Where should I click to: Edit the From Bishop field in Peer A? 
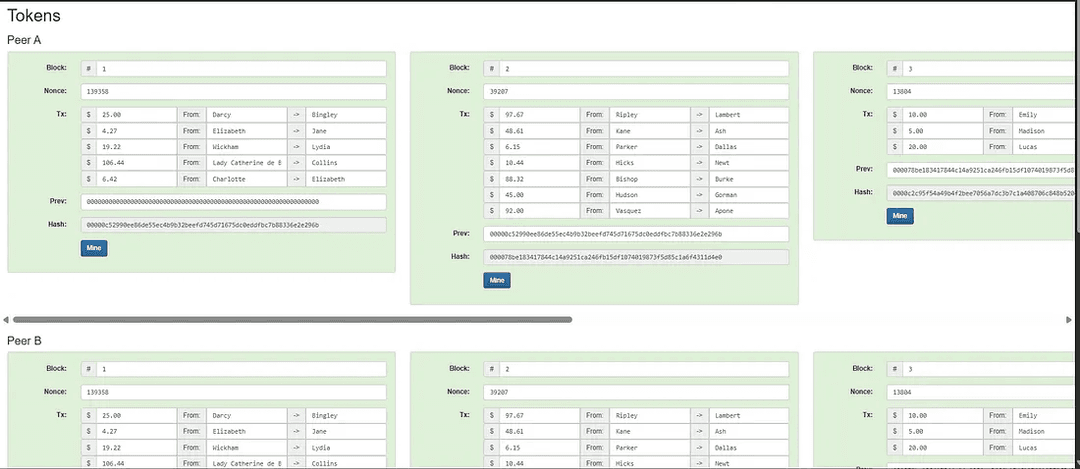pos(650,179)
